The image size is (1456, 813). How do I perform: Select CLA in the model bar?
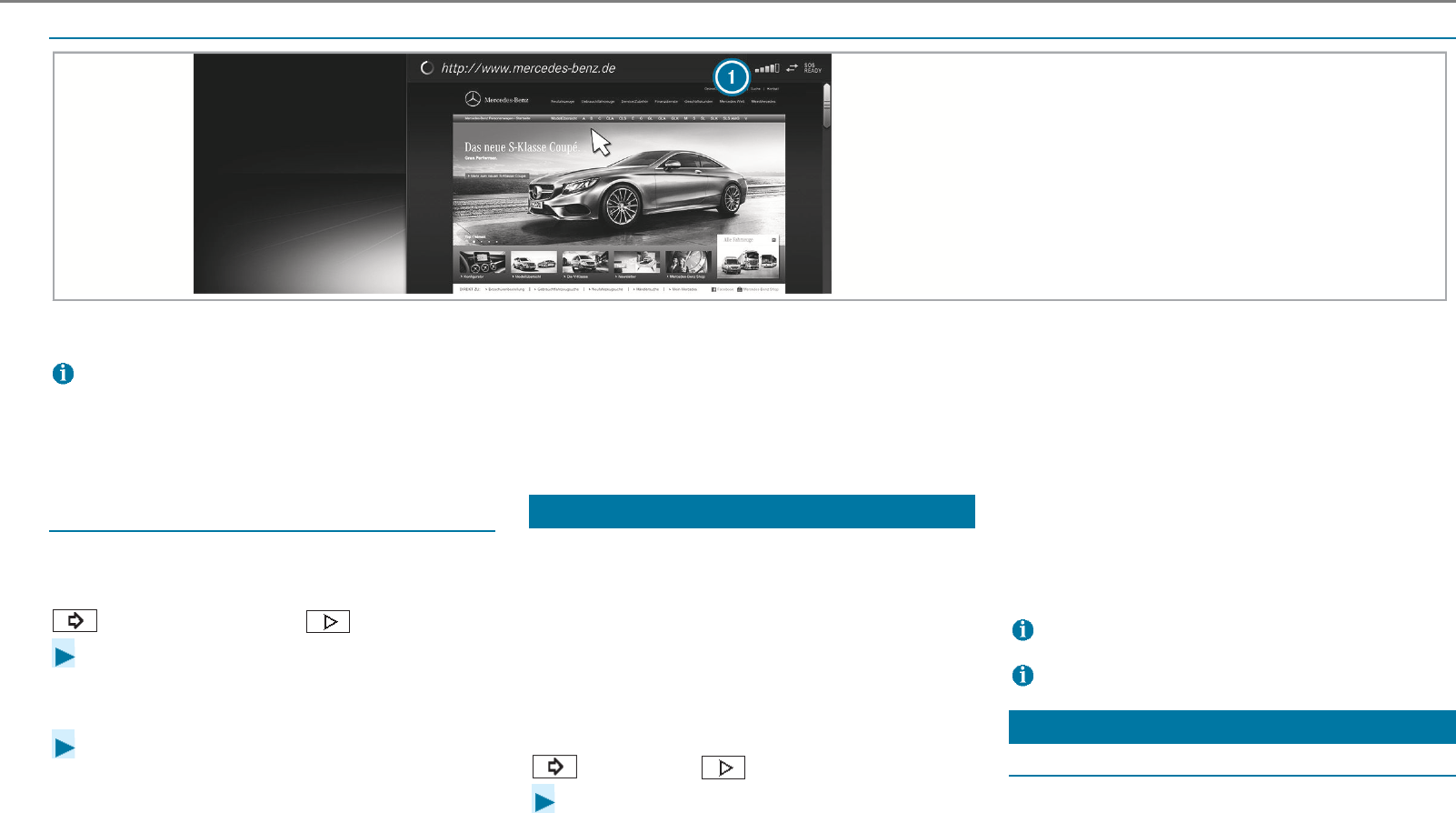[610, 118]
